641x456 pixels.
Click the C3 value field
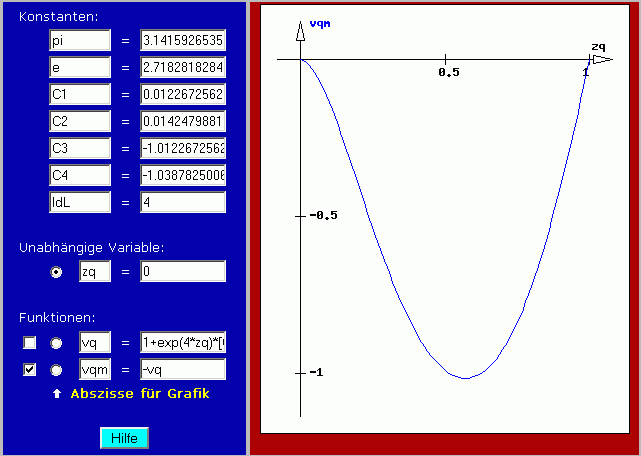183,148
